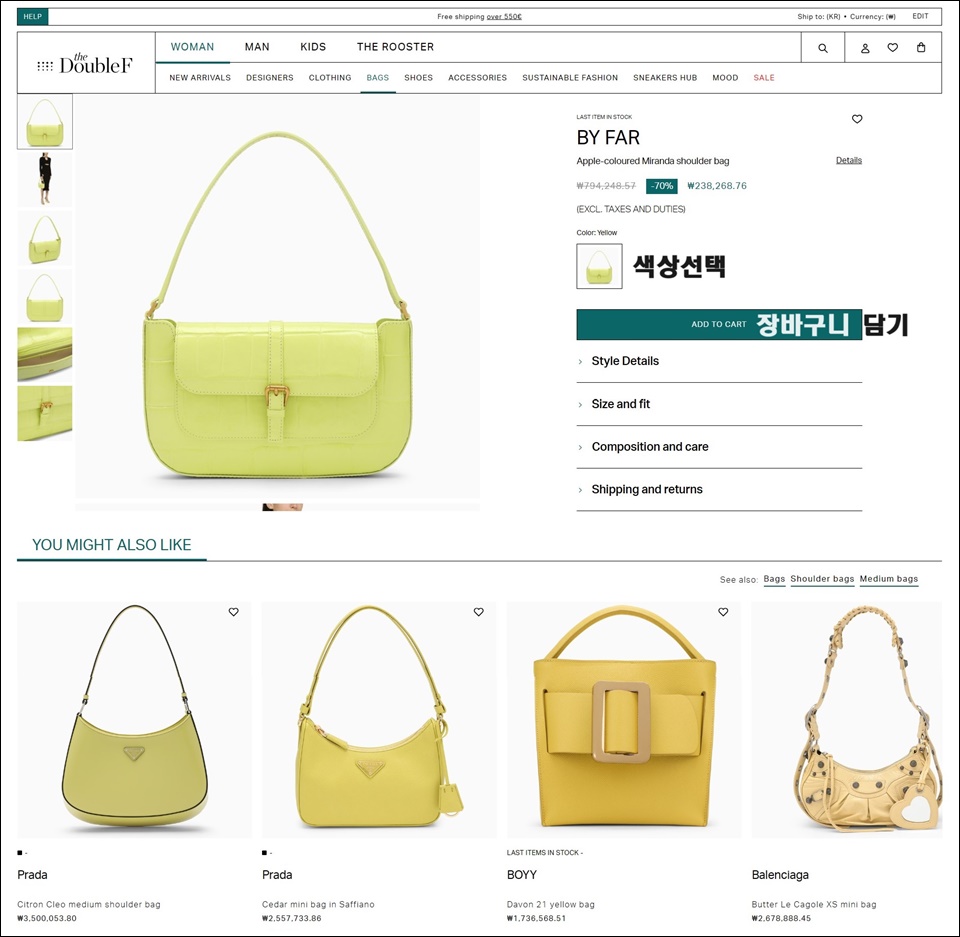Select the buckle close-up thumbnail
960x937 pixels.
point(45,413)
